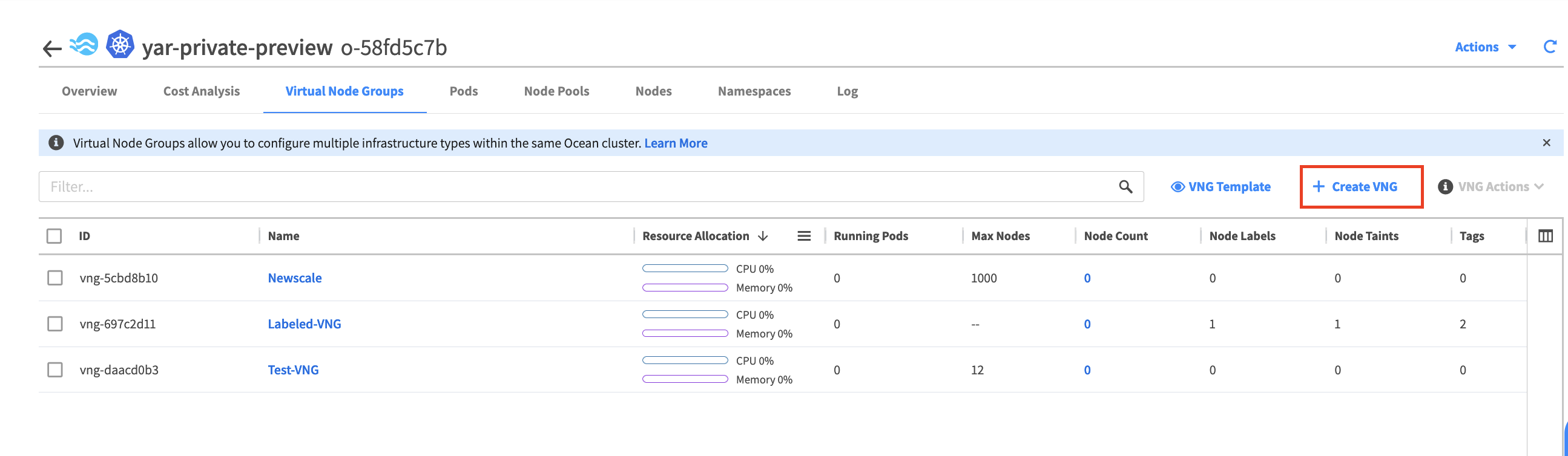Switch to the Cost Analysis tab
Viewport: 1568px width, 456px height.
click(202, 91)
